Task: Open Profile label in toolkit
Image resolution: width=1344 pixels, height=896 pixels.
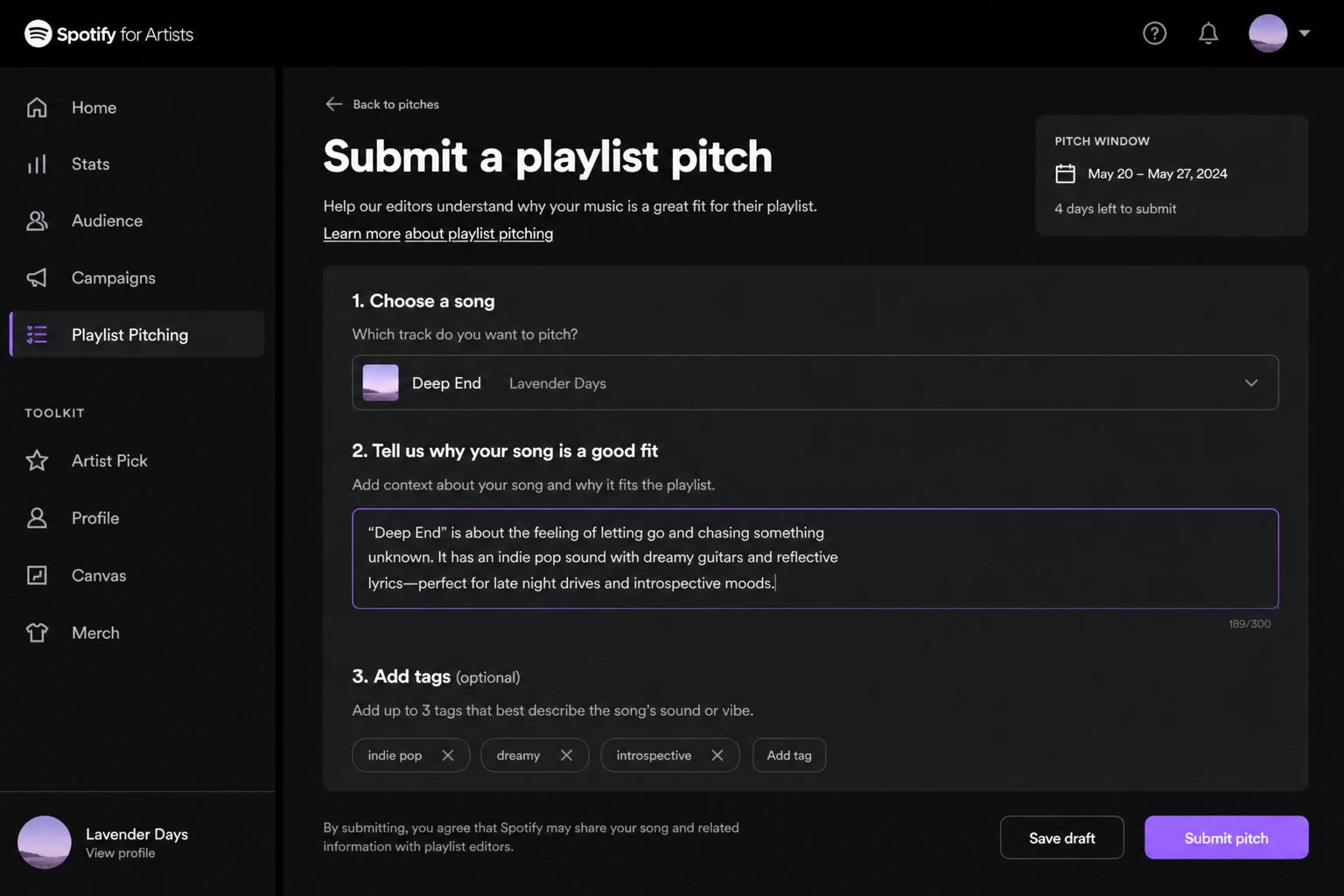Action: [x=95, y=518]
